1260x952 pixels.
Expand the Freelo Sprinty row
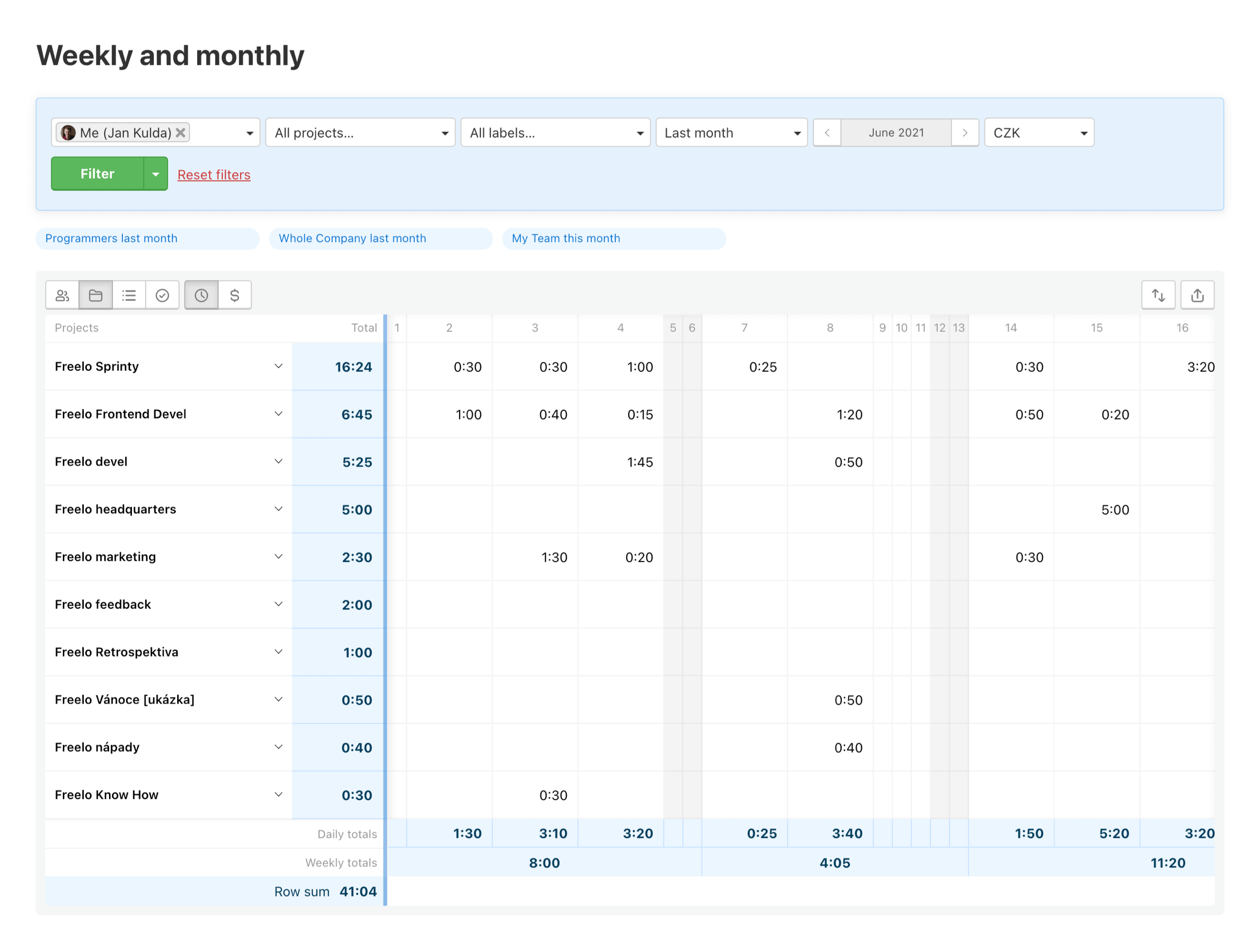point(278,366)
